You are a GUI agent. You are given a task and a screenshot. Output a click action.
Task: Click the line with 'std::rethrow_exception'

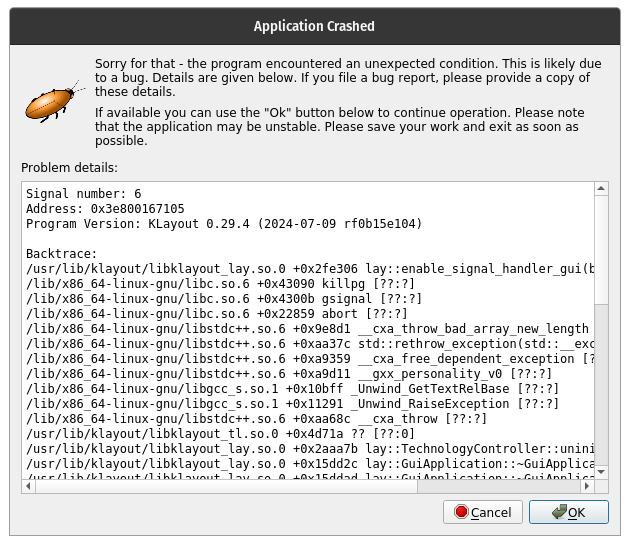(310, 344)
